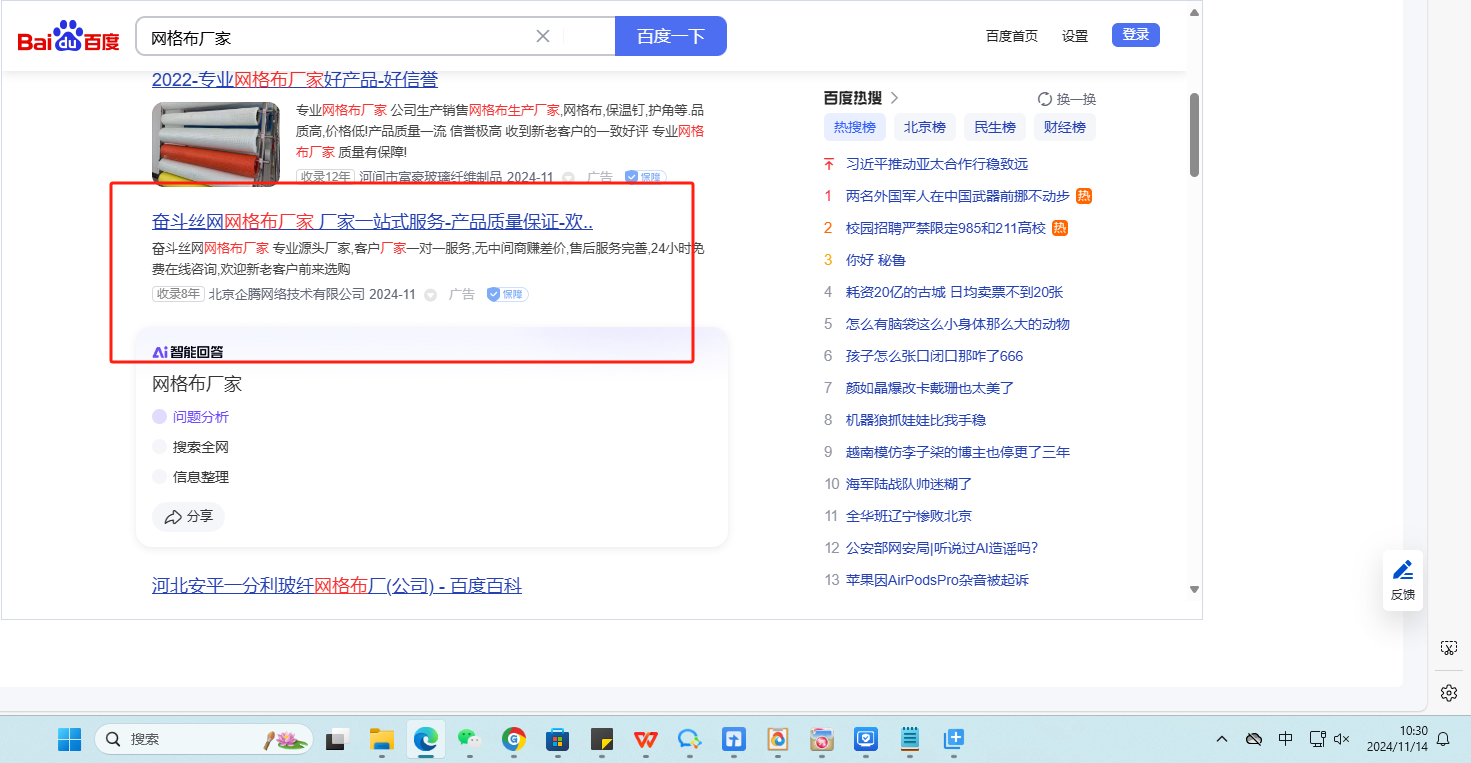Open WeChat from the taskbar

(x=469, y=739)
